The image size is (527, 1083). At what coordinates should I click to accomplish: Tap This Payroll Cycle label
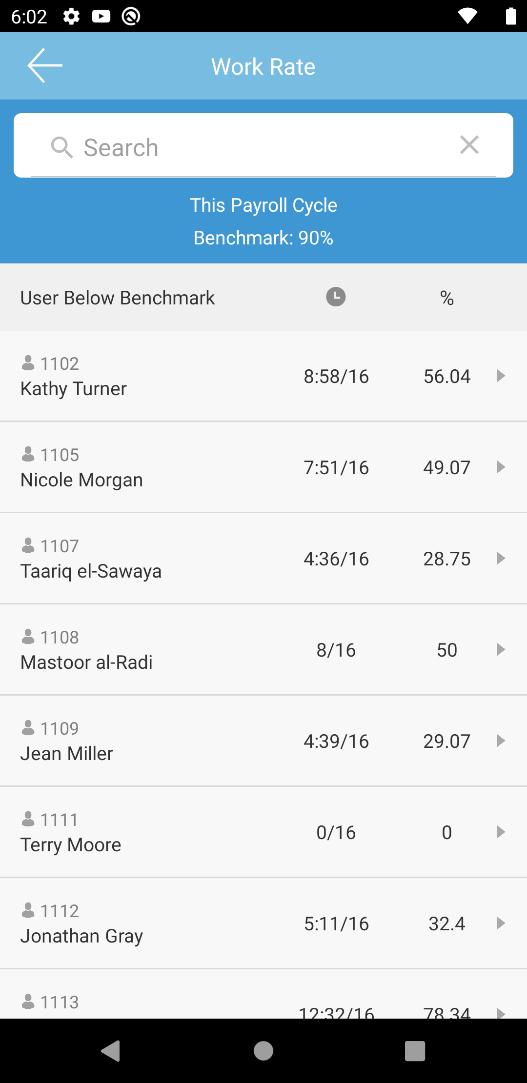264,205
